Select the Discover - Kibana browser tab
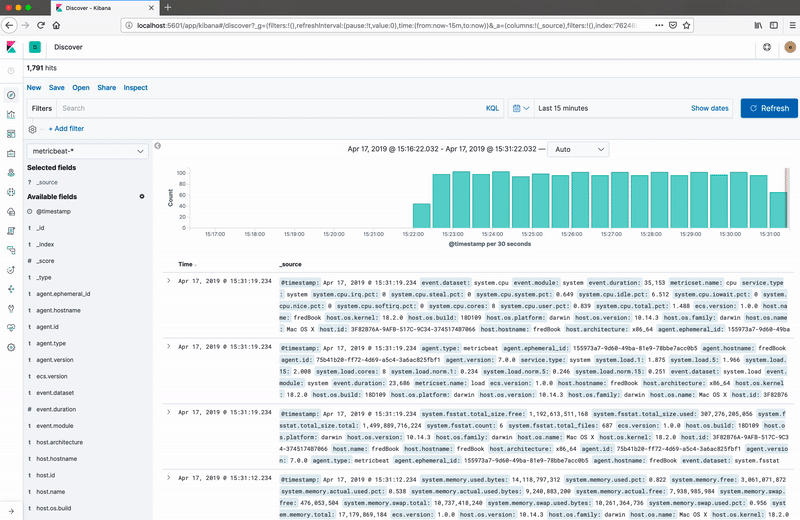Image resolution: width=800 pixels, height=520 pixels. pyautogui.click(x=104, y=8)
